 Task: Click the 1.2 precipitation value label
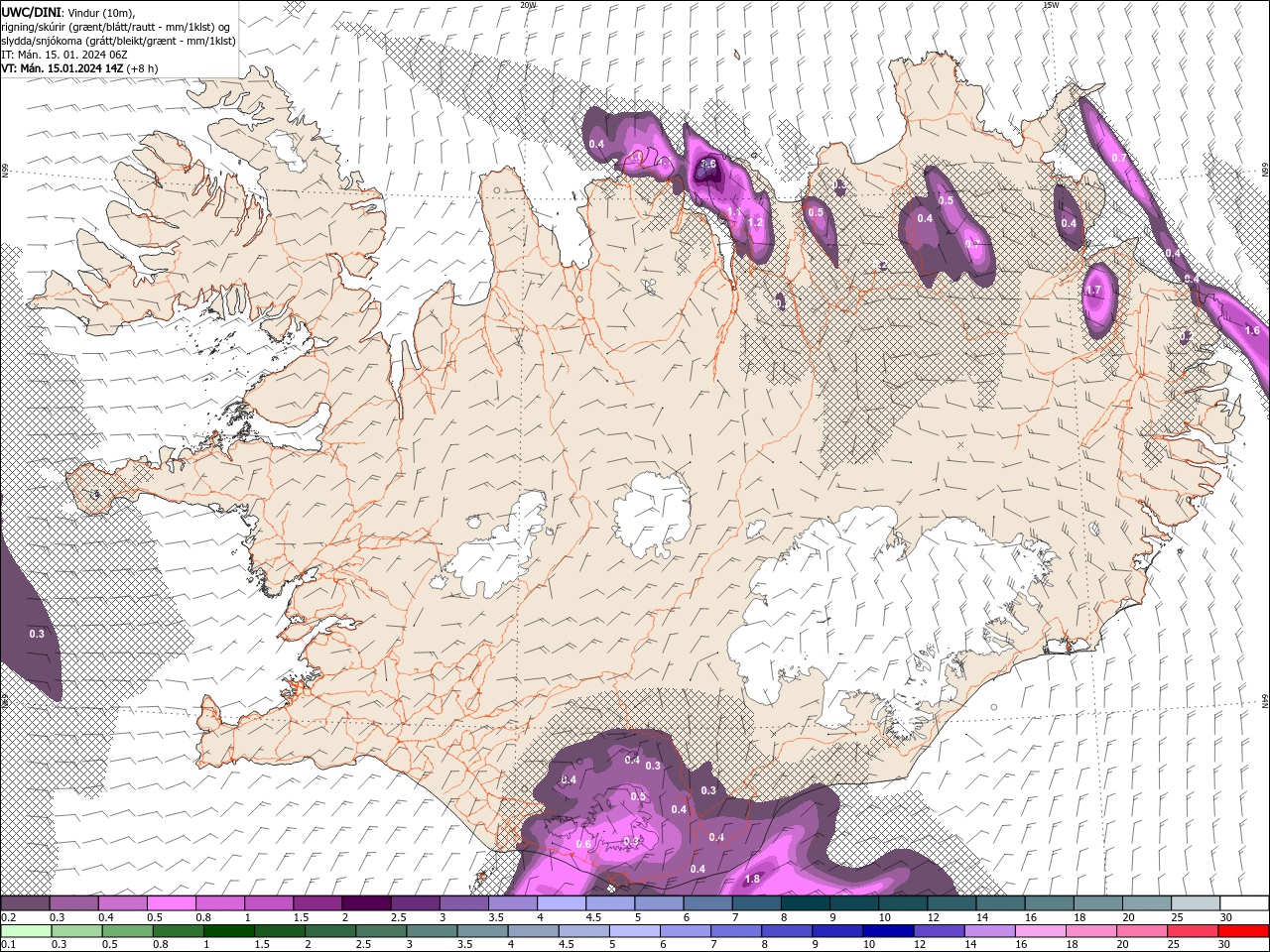click(755, 222)
